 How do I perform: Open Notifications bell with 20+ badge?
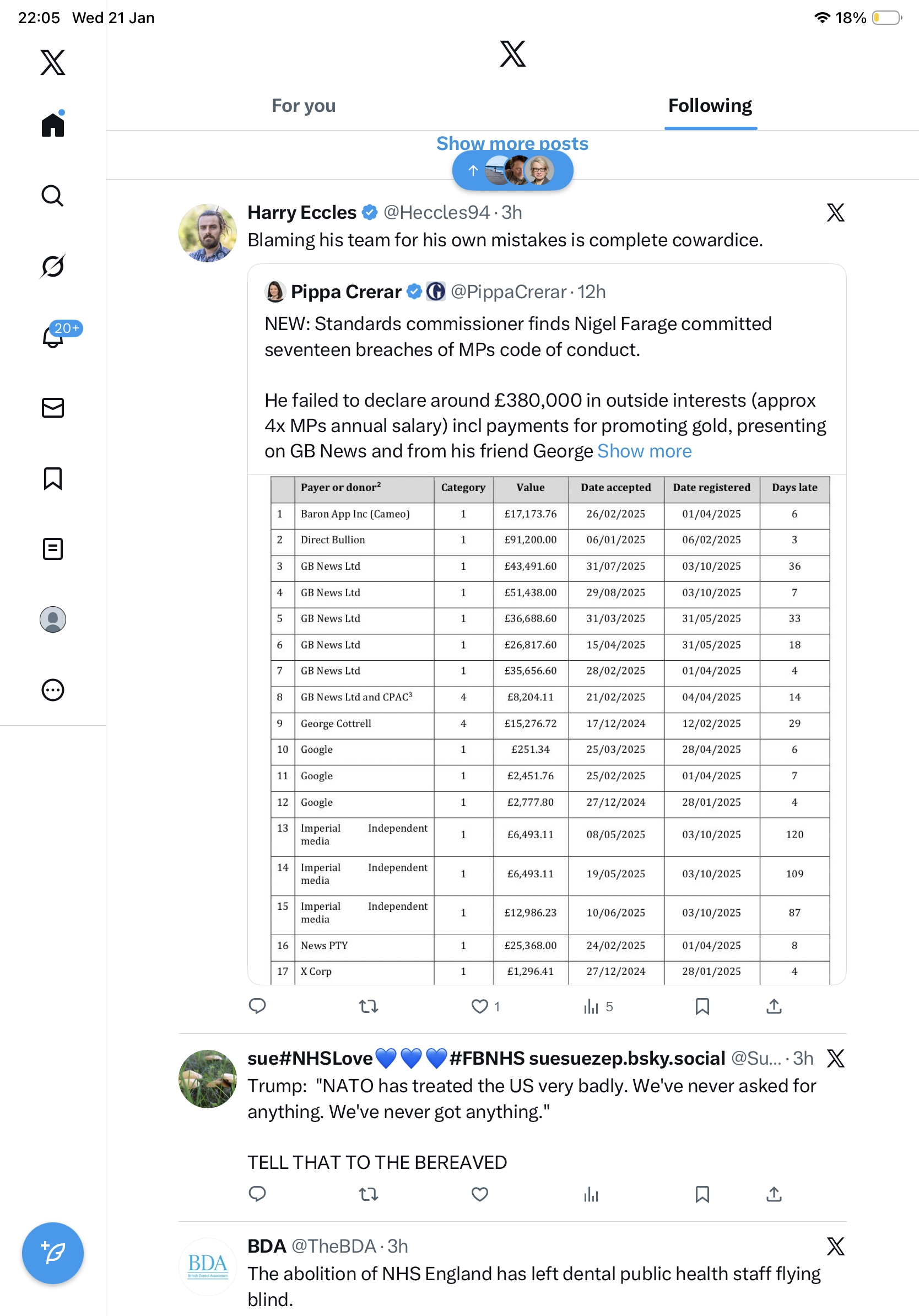click(x=53, y=337)
